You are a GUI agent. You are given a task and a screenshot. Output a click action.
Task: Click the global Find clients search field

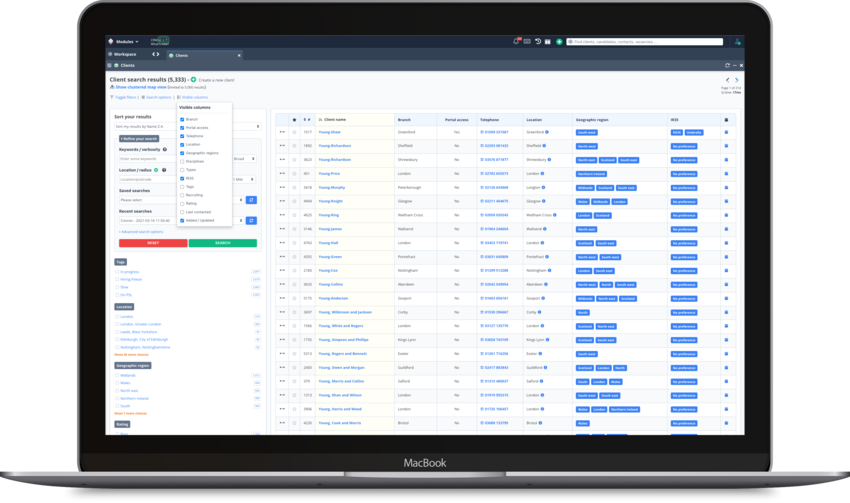pos(645,42)
